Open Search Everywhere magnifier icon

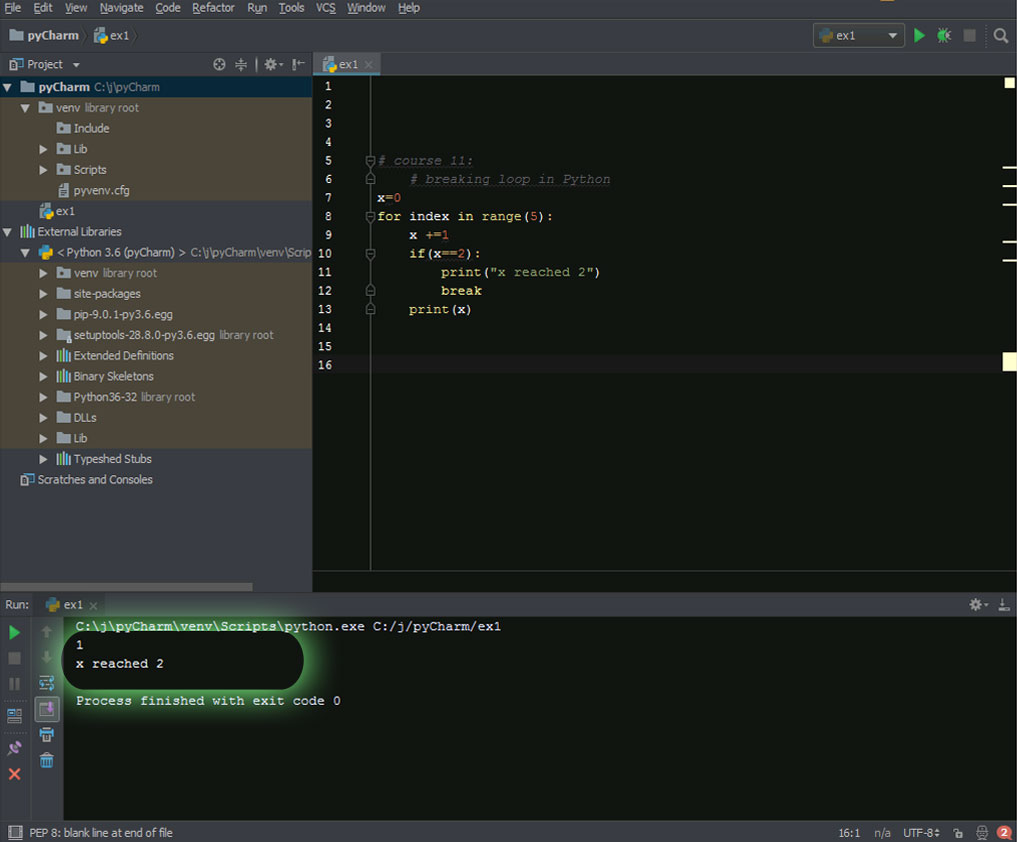click(1001, 36)
